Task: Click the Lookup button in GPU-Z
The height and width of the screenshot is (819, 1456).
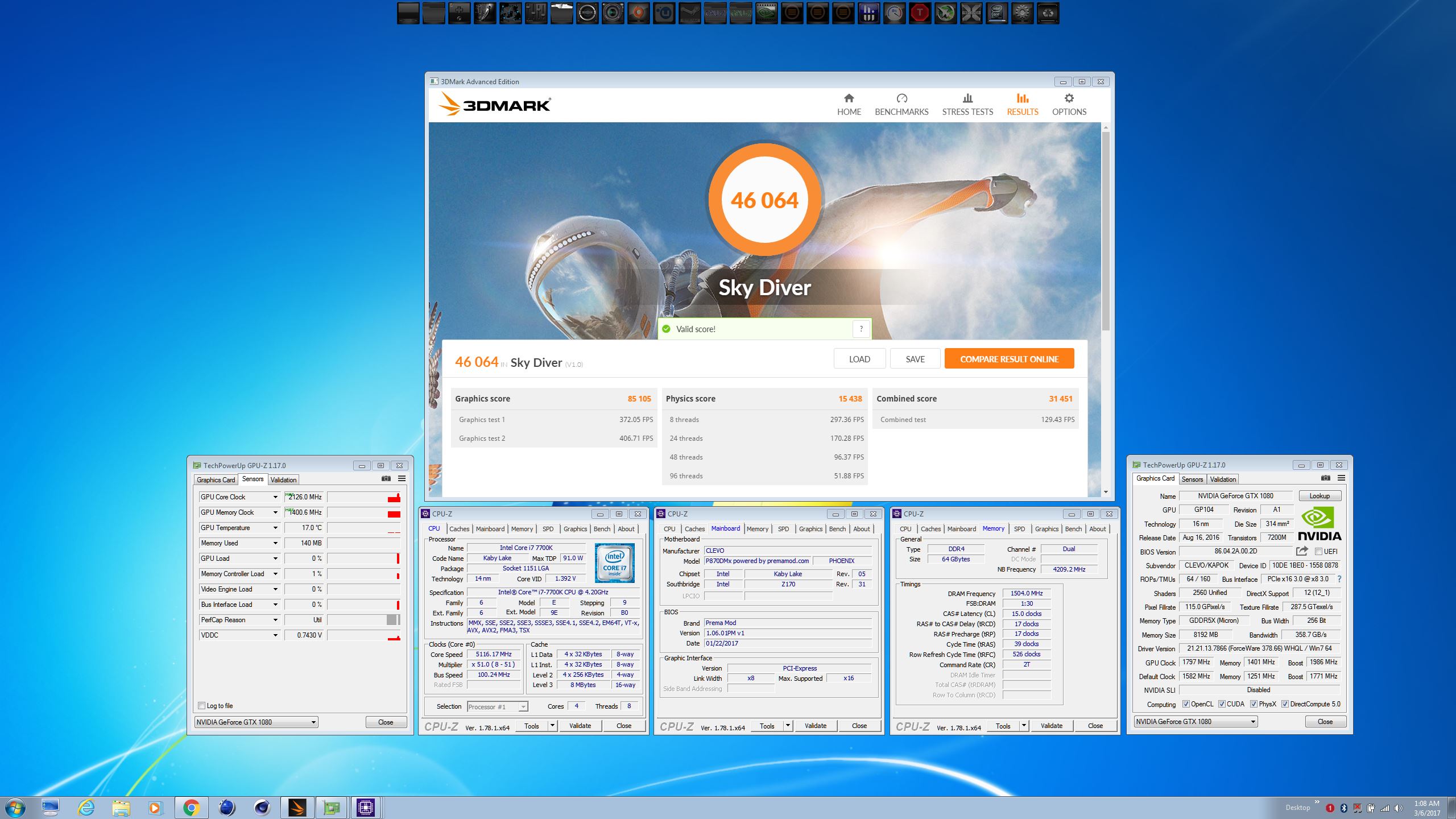Action: click(1319, 496)
